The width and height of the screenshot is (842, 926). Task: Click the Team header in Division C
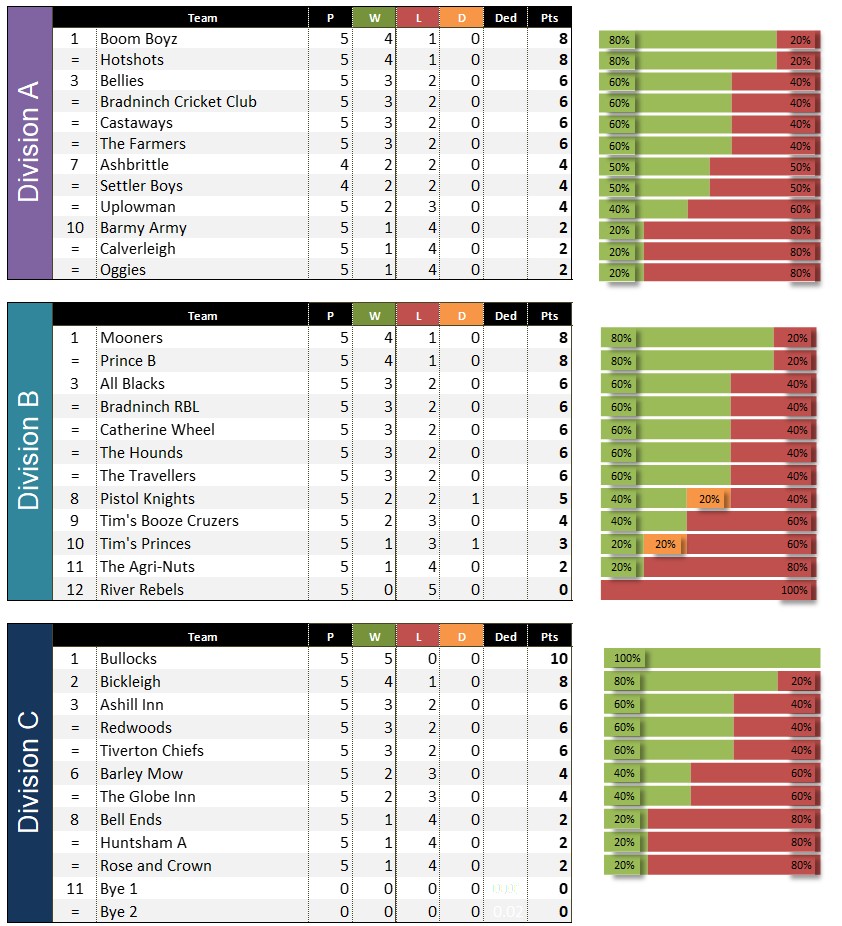[x=202, y=637]
